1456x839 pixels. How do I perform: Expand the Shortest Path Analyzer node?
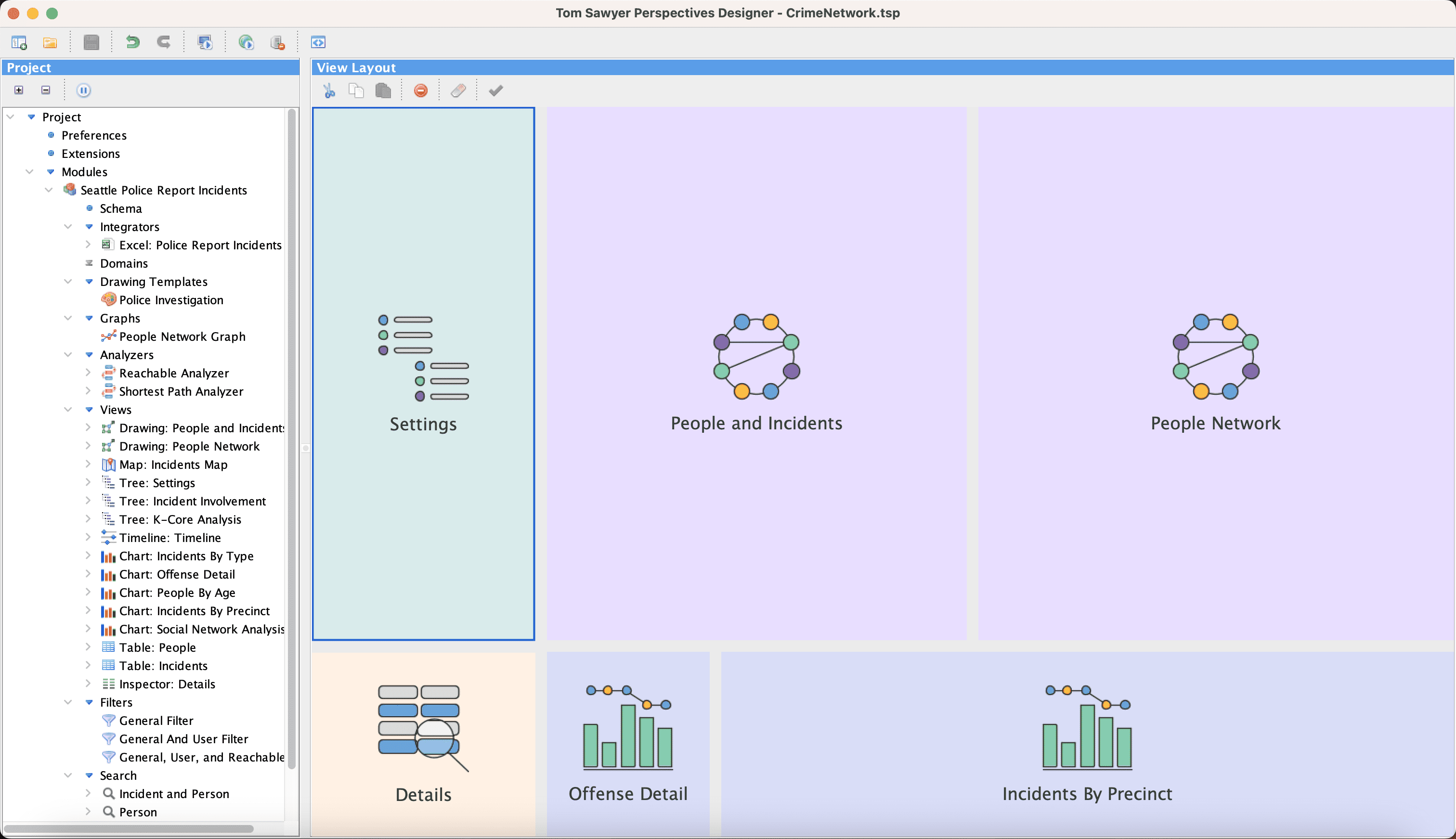click(88, 391)
